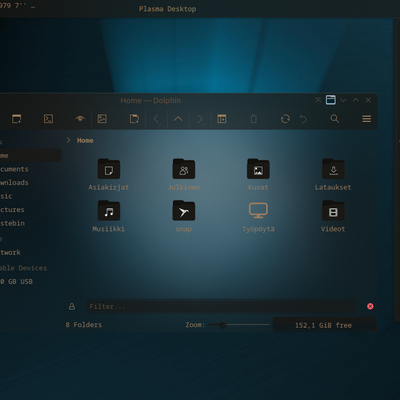Viewport: 400px width, 400px height.
Task: Open Music in Places sidebar
Action: [x=6, y=196]
